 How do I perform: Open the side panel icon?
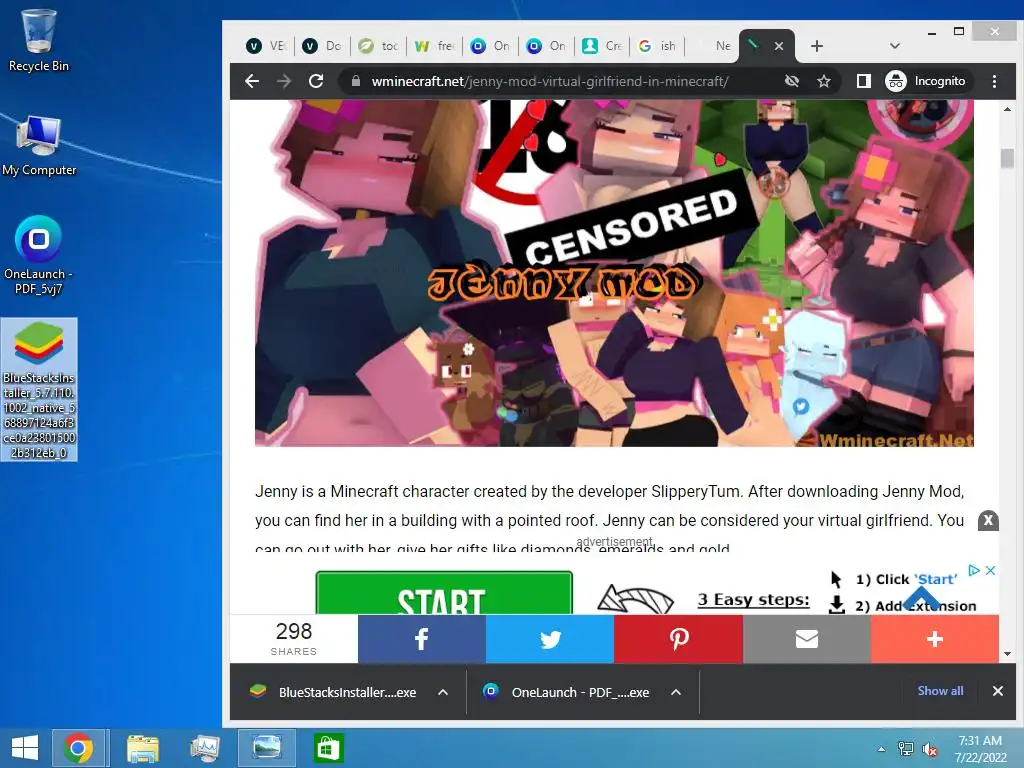pos(863,81)
